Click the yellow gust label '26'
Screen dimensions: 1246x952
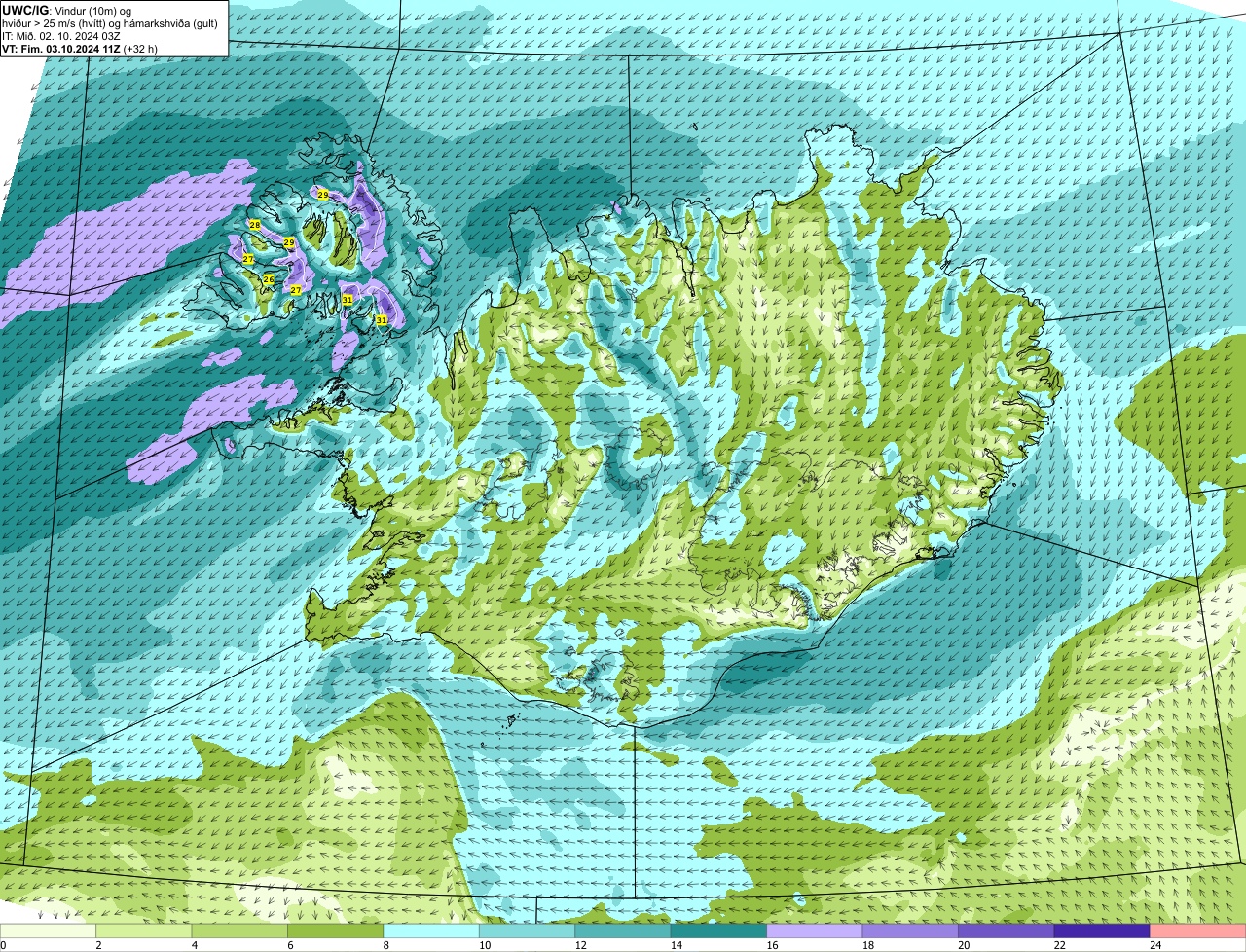pos(269,279)
